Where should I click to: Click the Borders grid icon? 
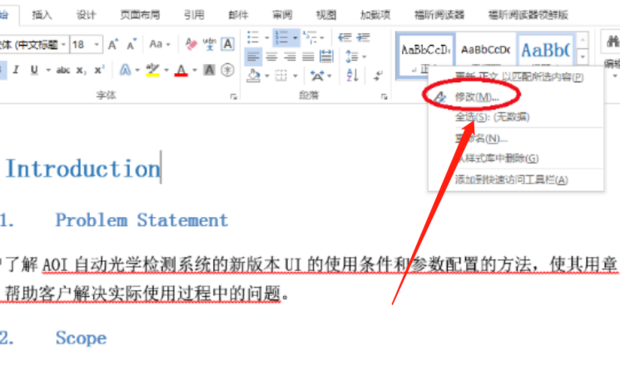281,75
